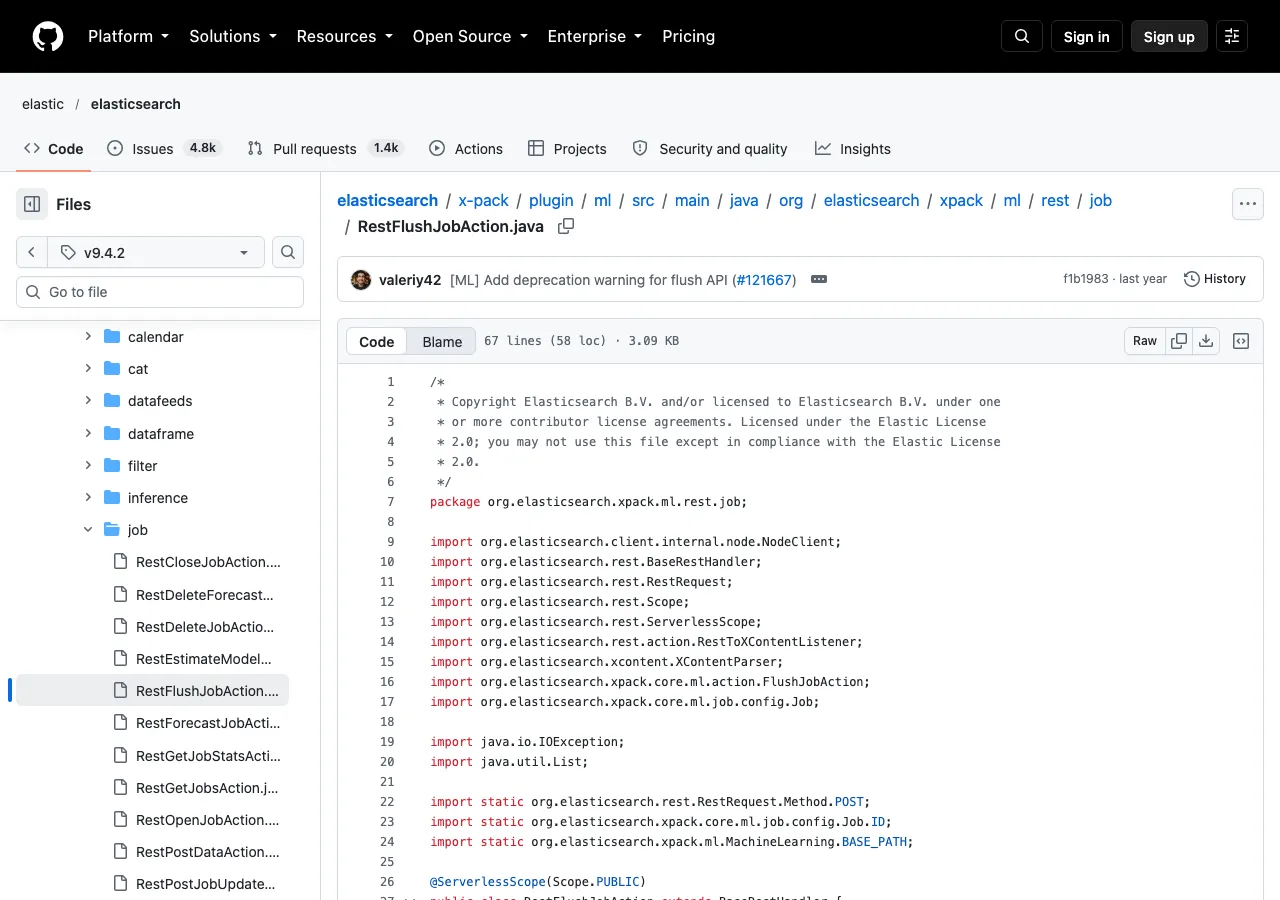Switch to Code view
This screenshot has height=900, width=1280.
377,341
